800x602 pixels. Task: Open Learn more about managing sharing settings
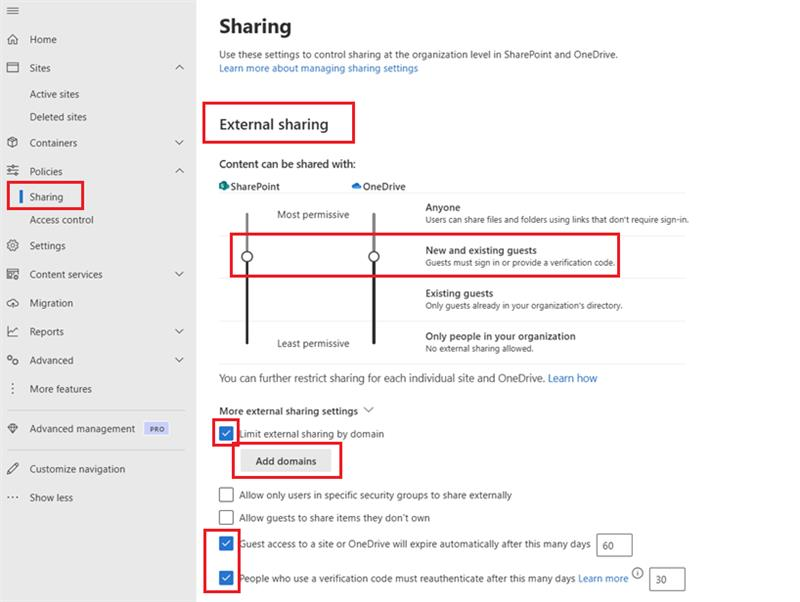pyautogui.click(x=318, y=68)
